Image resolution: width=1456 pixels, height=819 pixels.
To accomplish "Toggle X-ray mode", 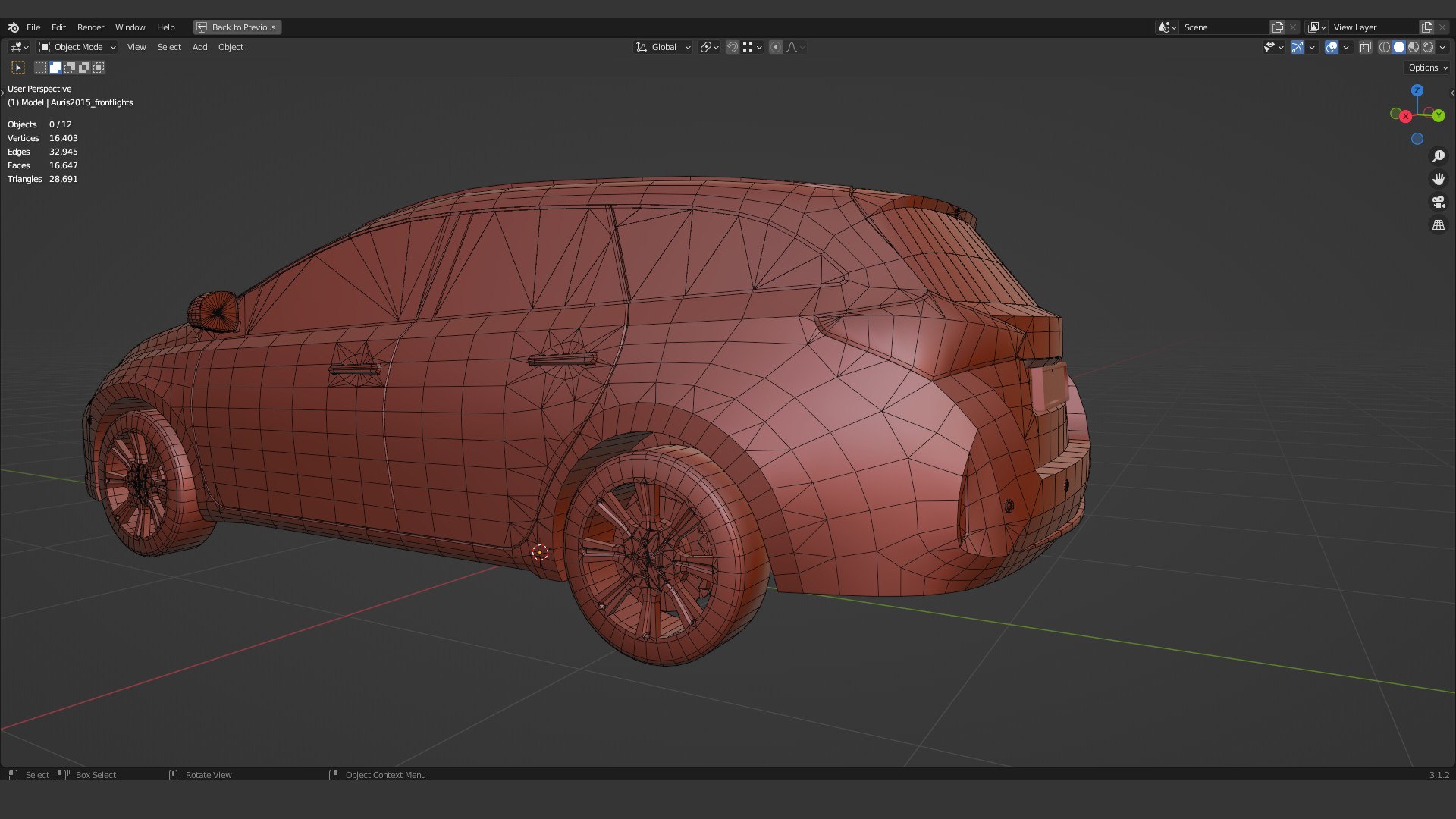I will pos(1366,47).
